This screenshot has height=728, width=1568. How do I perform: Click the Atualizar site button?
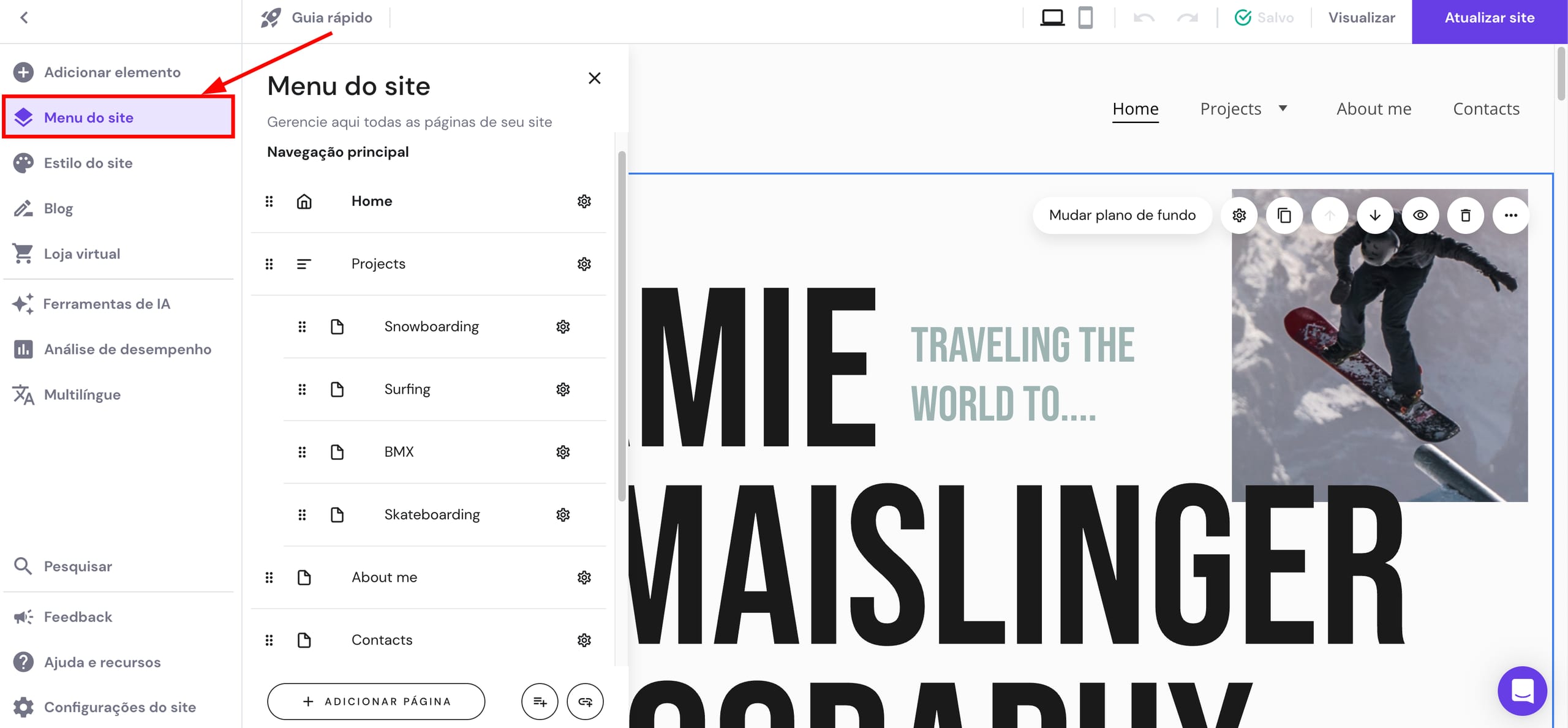(x=1489, y=18)
